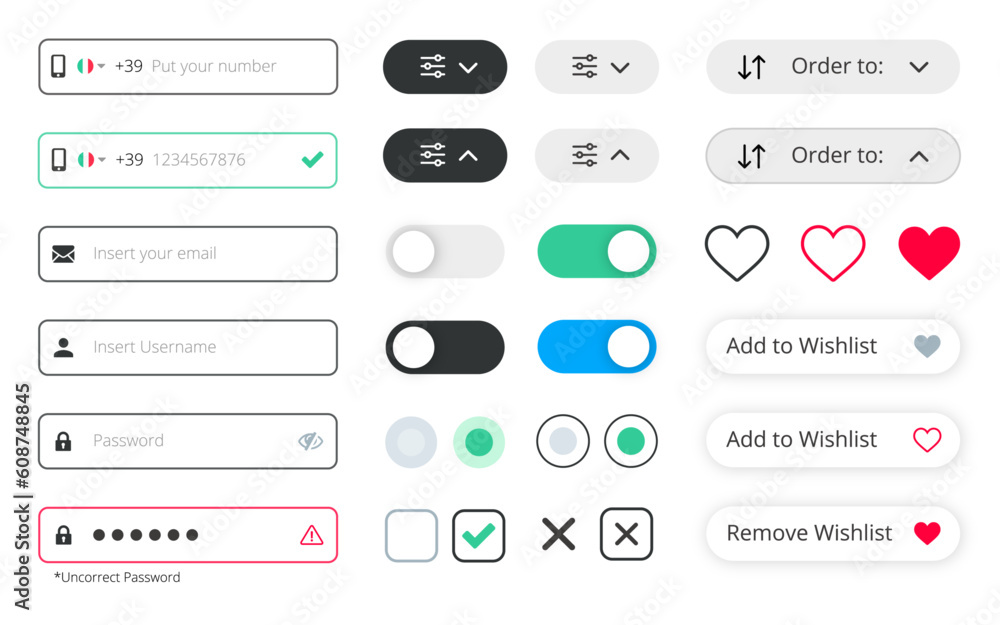Image resolution: width=1000 pixels, height=625 pixels.
Task: Select the green radio button with dark outline
Action: coord(631,441)
